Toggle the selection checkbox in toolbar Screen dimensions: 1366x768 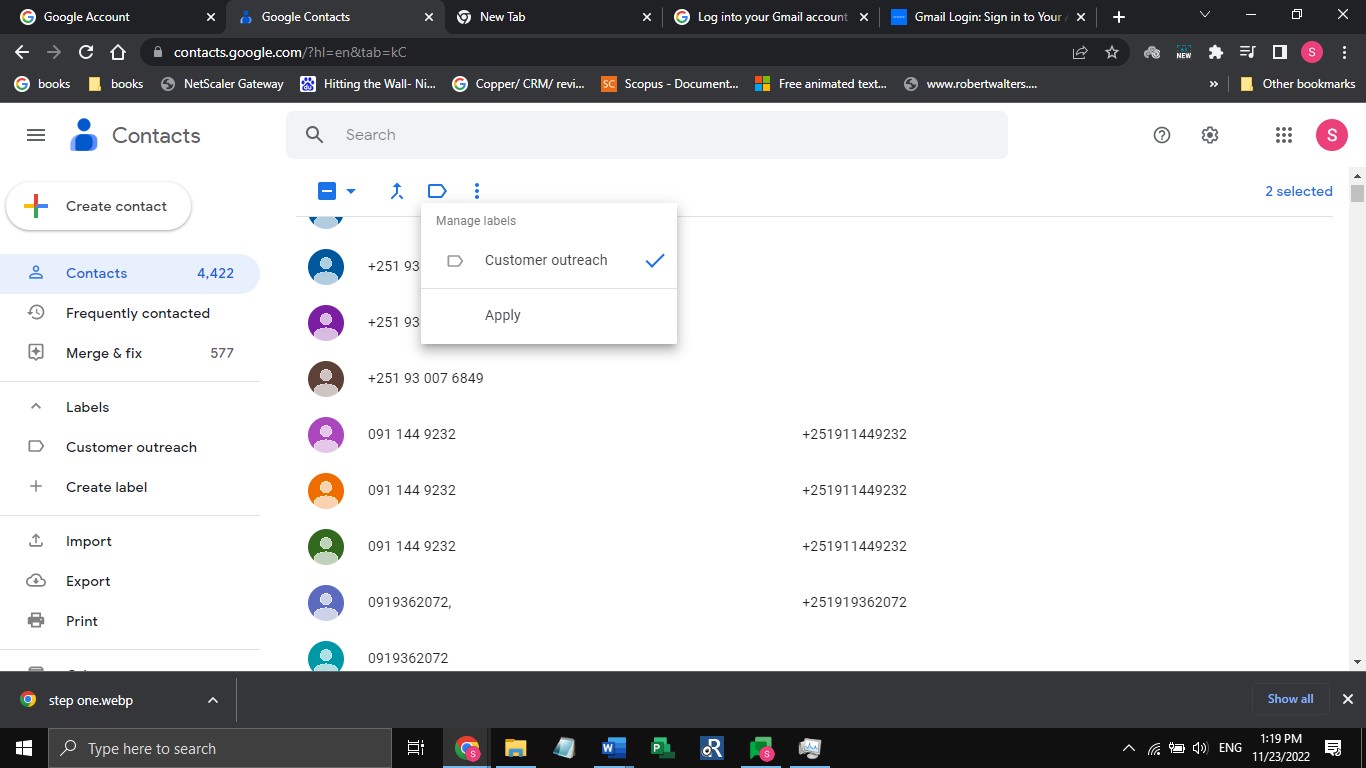pyautogui.click(x=327, y=191)
